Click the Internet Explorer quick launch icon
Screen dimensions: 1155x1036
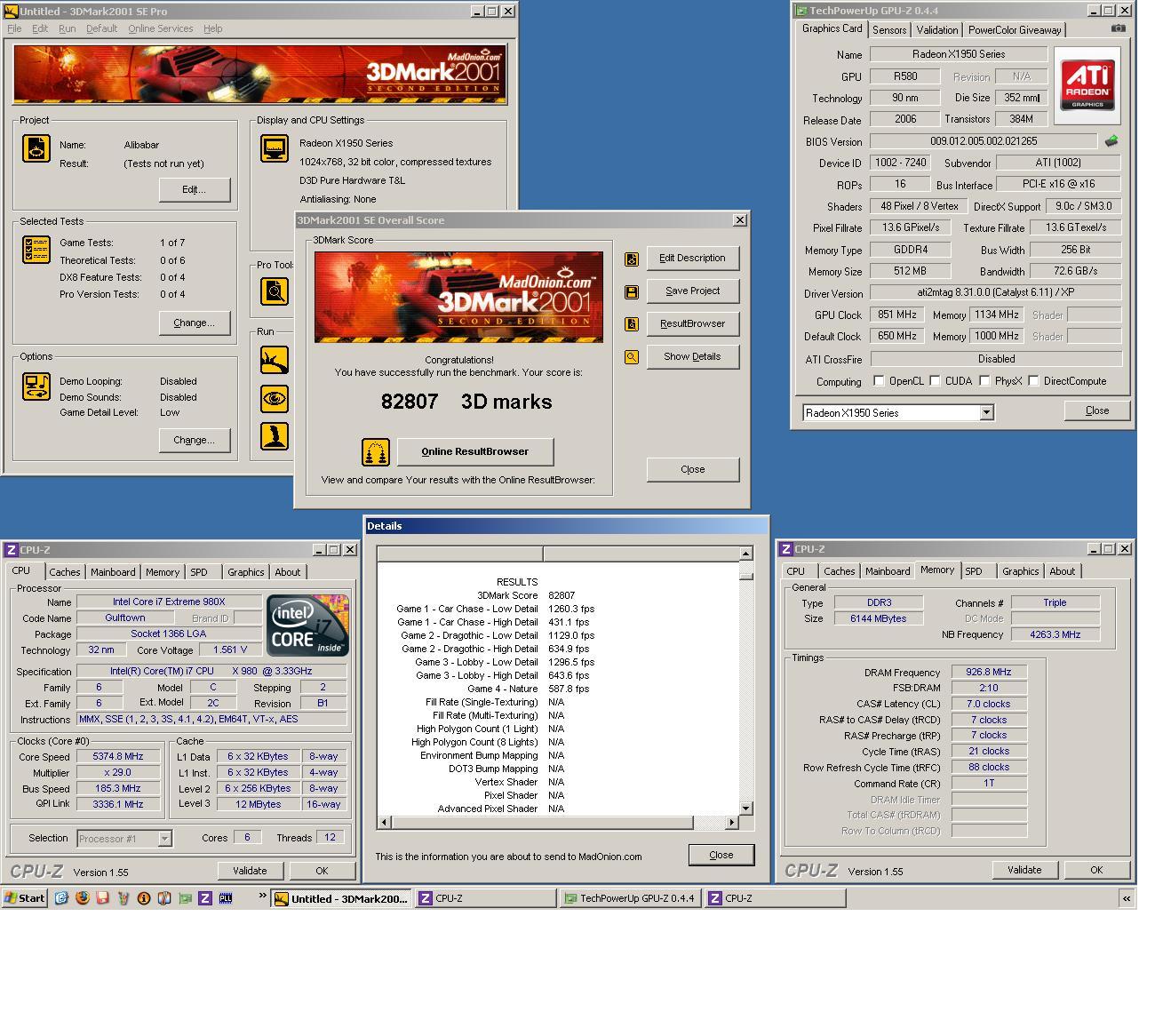(61, 898)
